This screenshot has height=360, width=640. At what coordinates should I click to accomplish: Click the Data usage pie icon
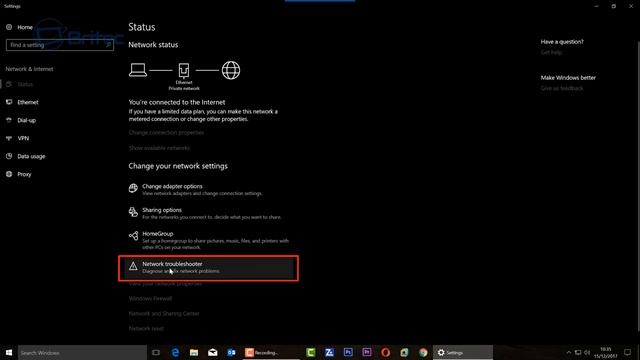pyautogui.click(x=9, y=156)
